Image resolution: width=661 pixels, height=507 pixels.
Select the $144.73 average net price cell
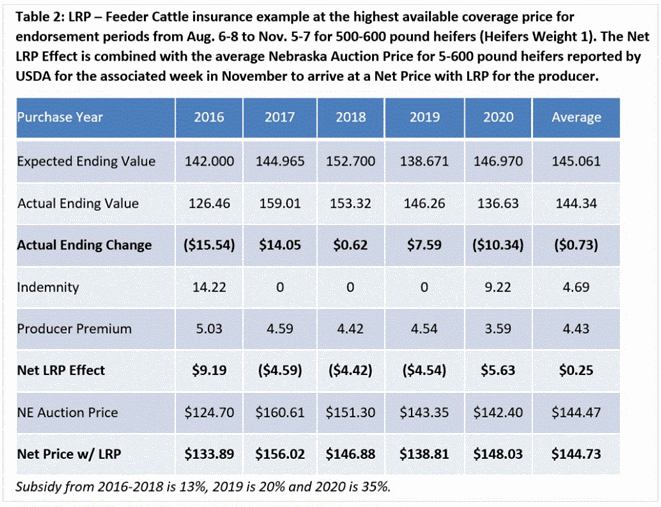pos(576,455)
